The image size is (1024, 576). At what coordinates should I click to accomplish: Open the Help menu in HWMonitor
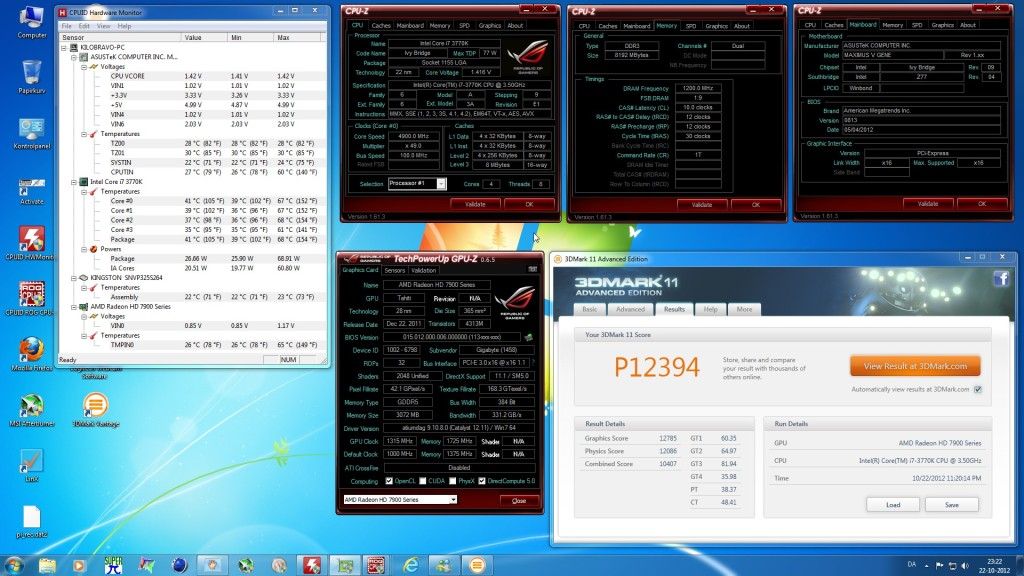[x=124, y=26]
